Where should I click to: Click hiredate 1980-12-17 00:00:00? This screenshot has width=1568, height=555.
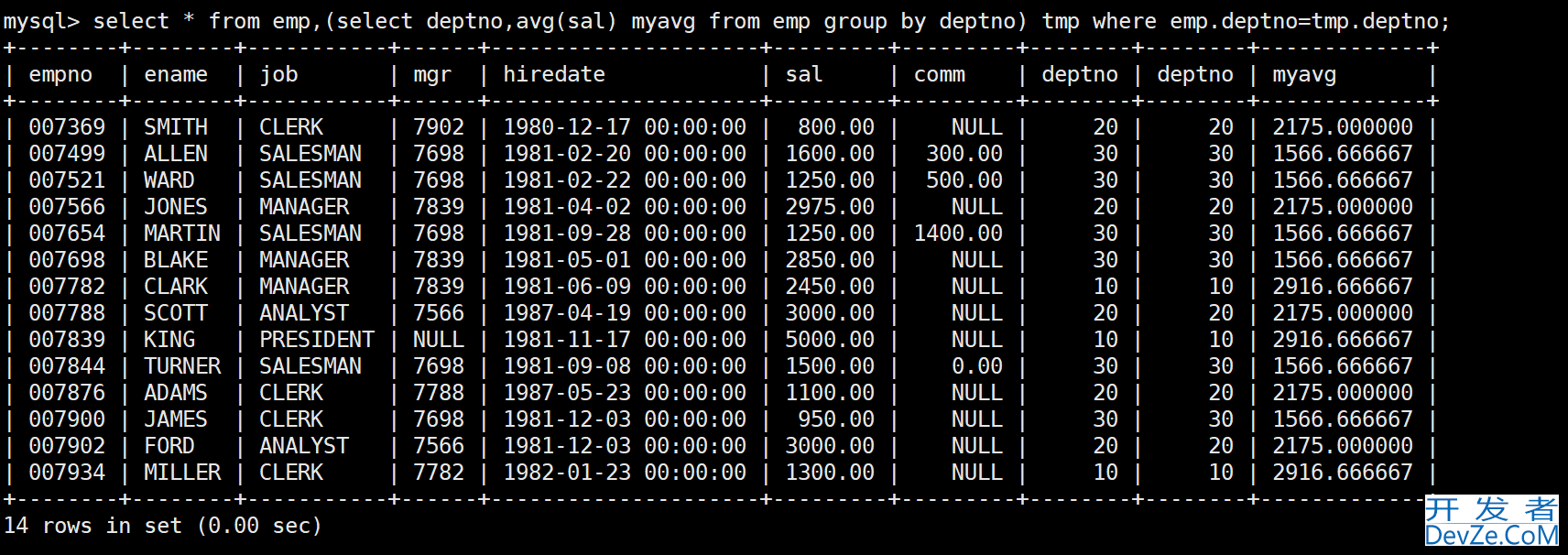625,127
